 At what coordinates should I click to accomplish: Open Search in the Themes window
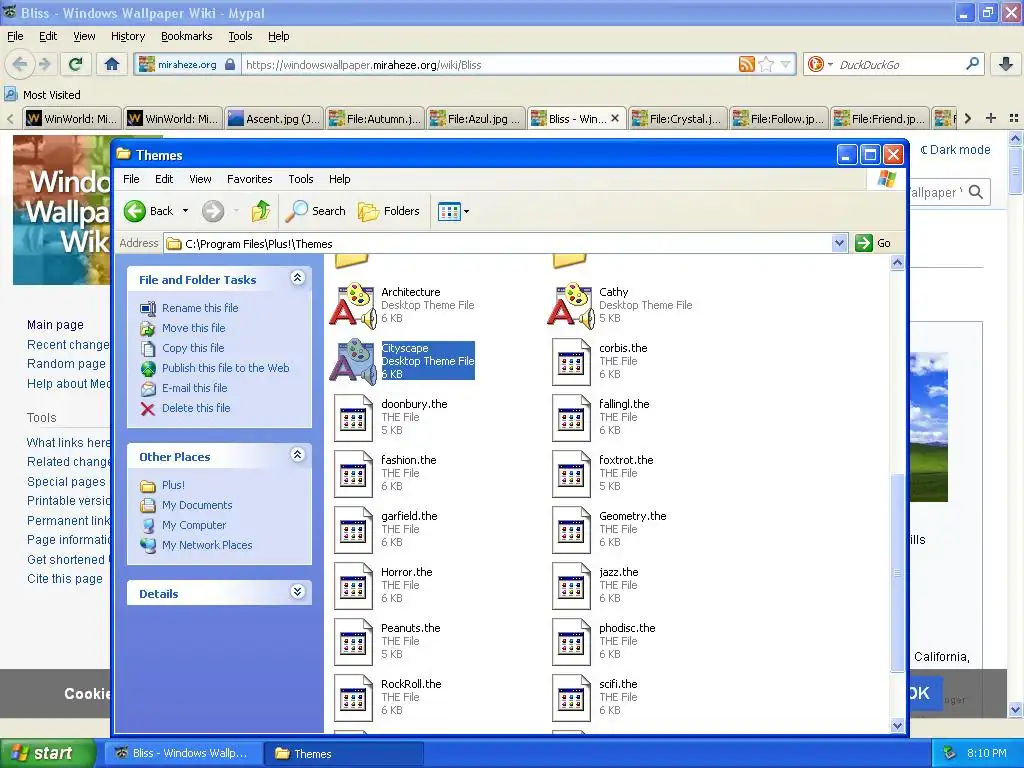[x=316, y=211]
